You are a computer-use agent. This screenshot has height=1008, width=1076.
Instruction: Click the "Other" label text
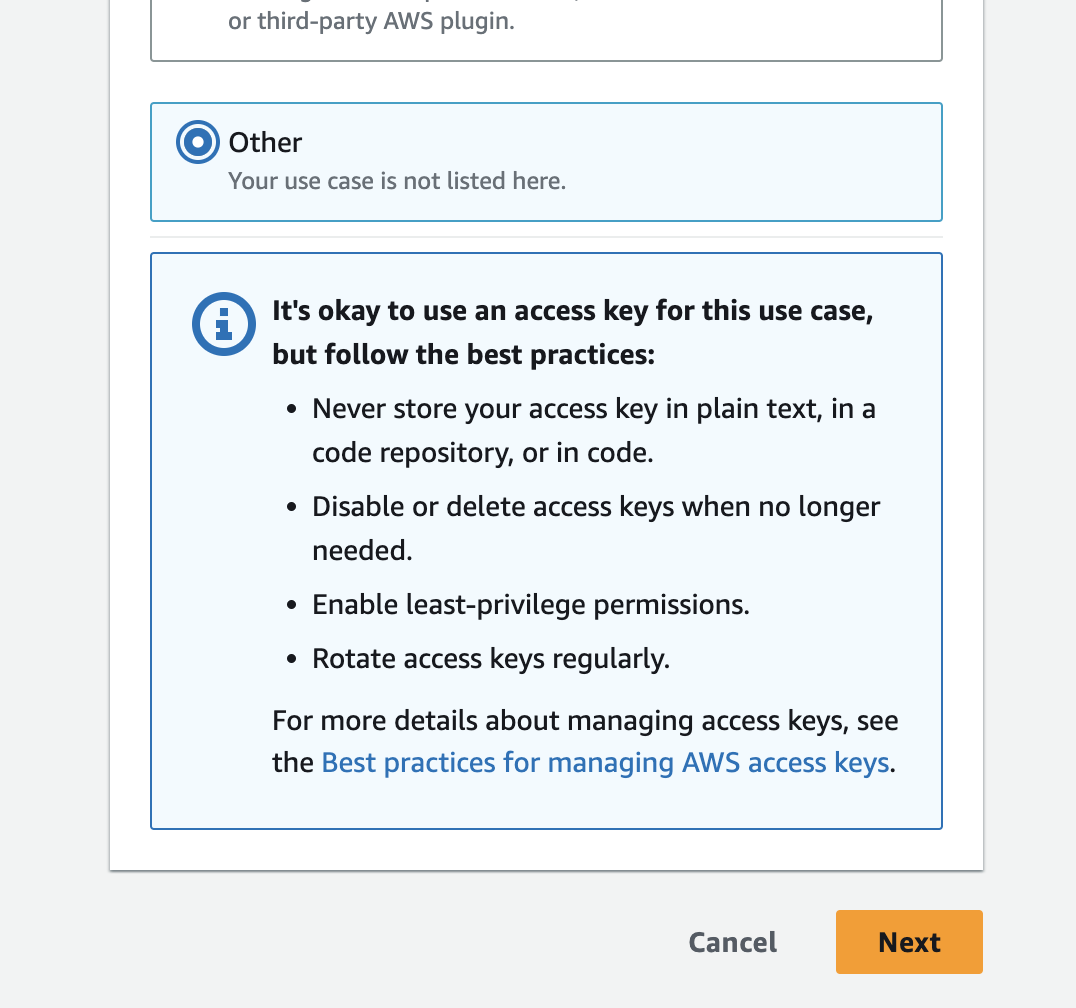[265, 142]
